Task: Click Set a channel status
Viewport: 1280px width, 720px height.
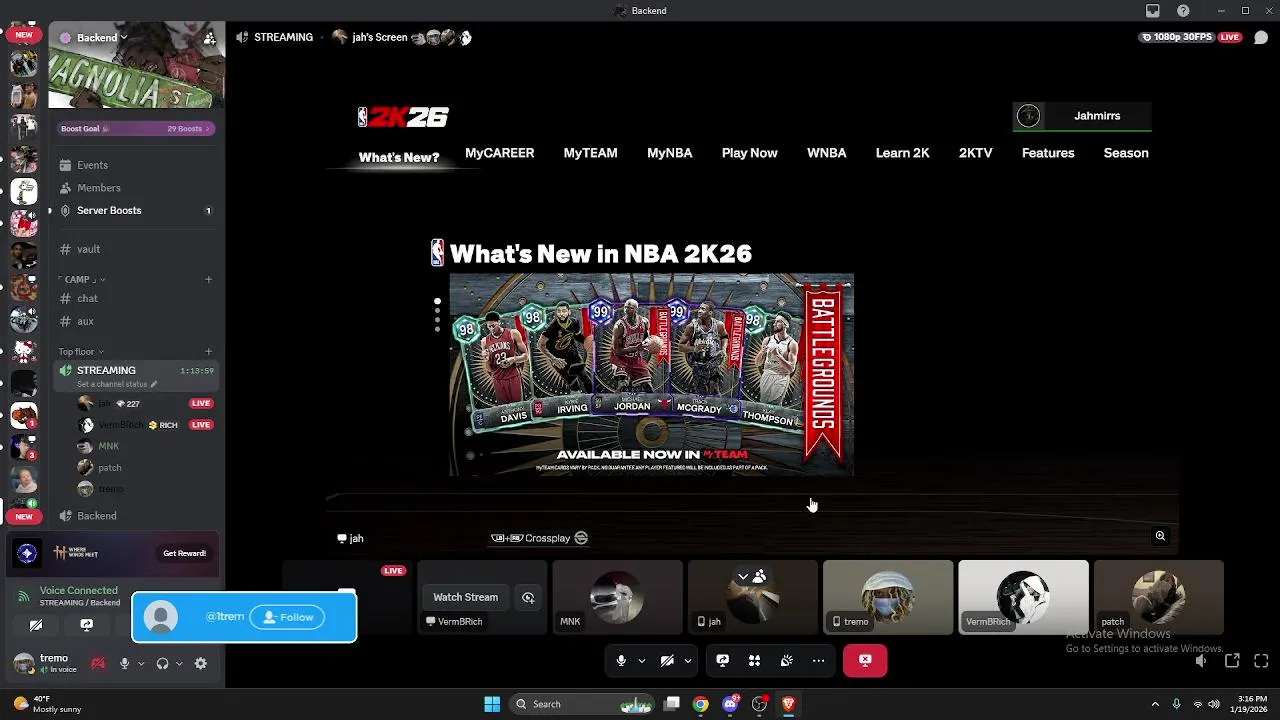Action: click(x=116, y=384)
